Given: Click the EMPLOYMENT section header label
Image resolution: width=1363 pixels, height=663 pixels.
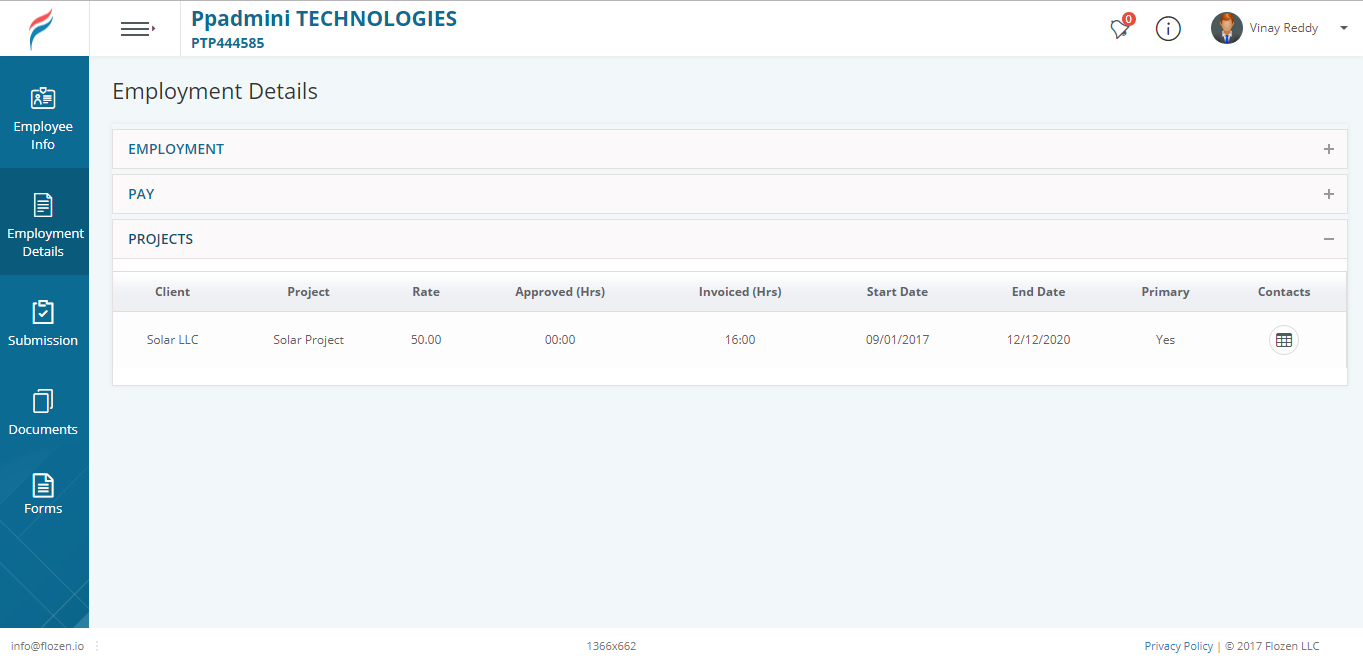Looking at the screenshot, I should (176, 149).
